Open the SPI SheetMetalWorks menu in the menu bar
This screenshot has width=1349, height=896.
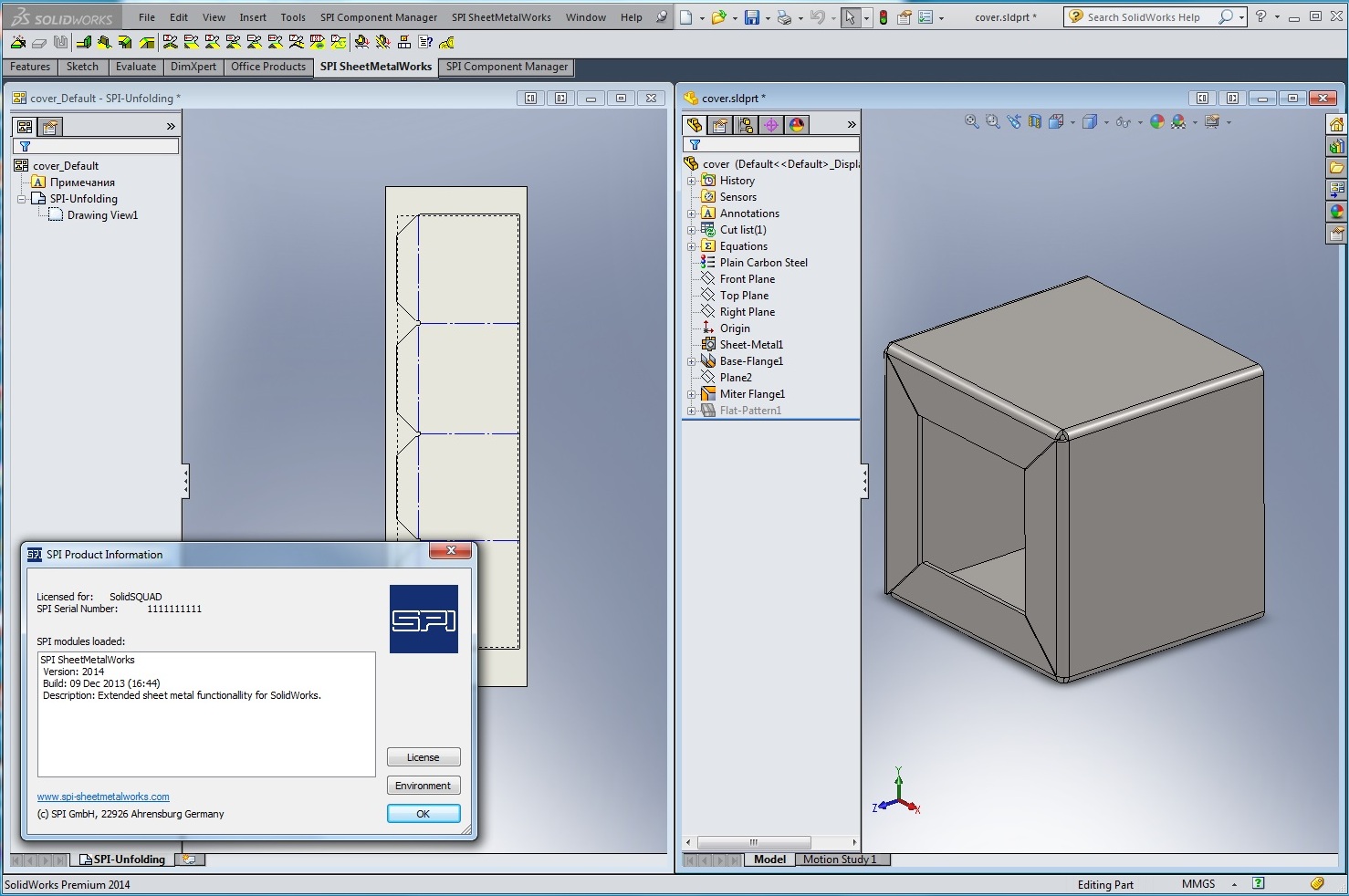coord(501,17)
